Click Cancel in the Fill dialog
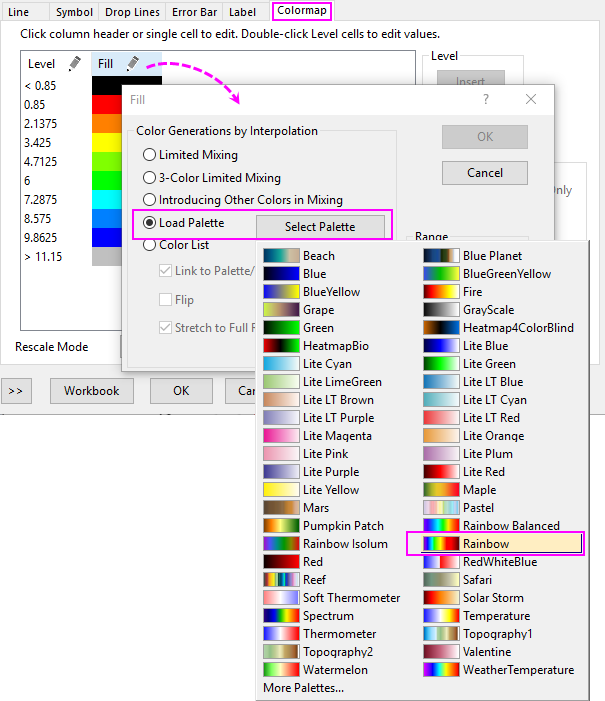 pos(485,173)
